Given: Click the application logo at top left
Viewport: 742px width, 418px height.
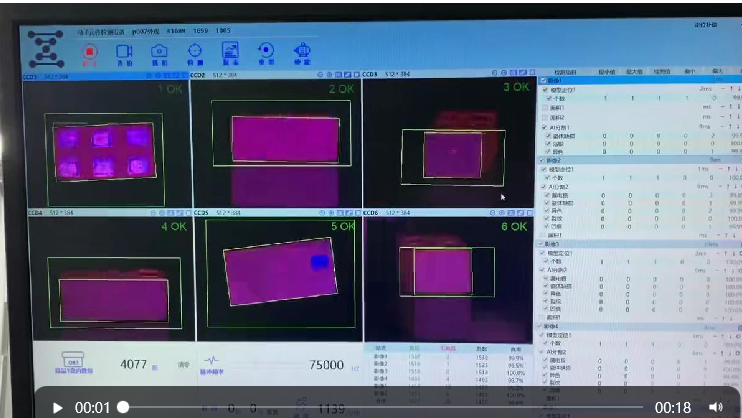Looking at the screenshot, I should click(x=45, y=47).
